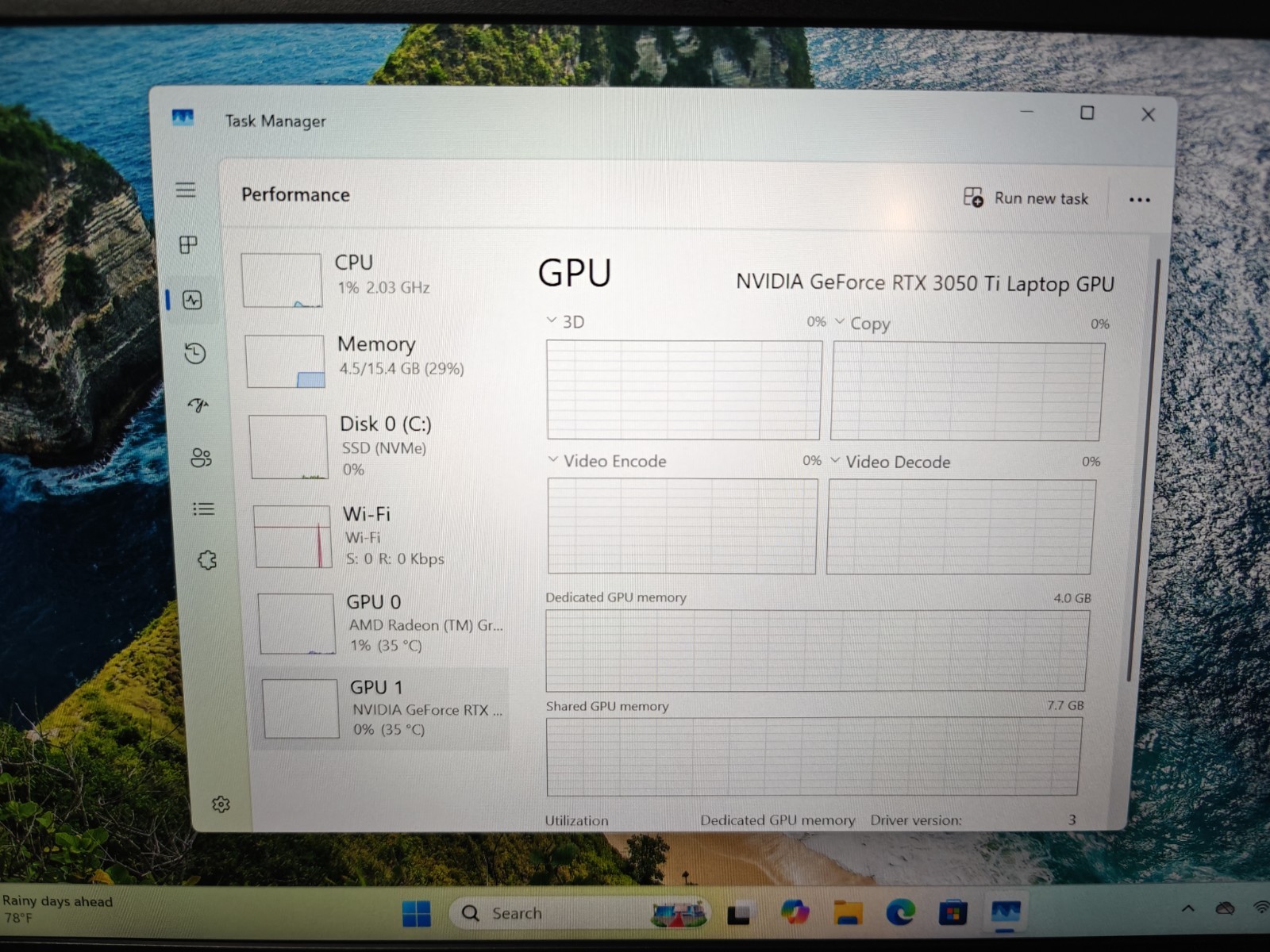1270x952 pixels.
Task: Click the search highlight image in Search box
Action: (679, 913)
